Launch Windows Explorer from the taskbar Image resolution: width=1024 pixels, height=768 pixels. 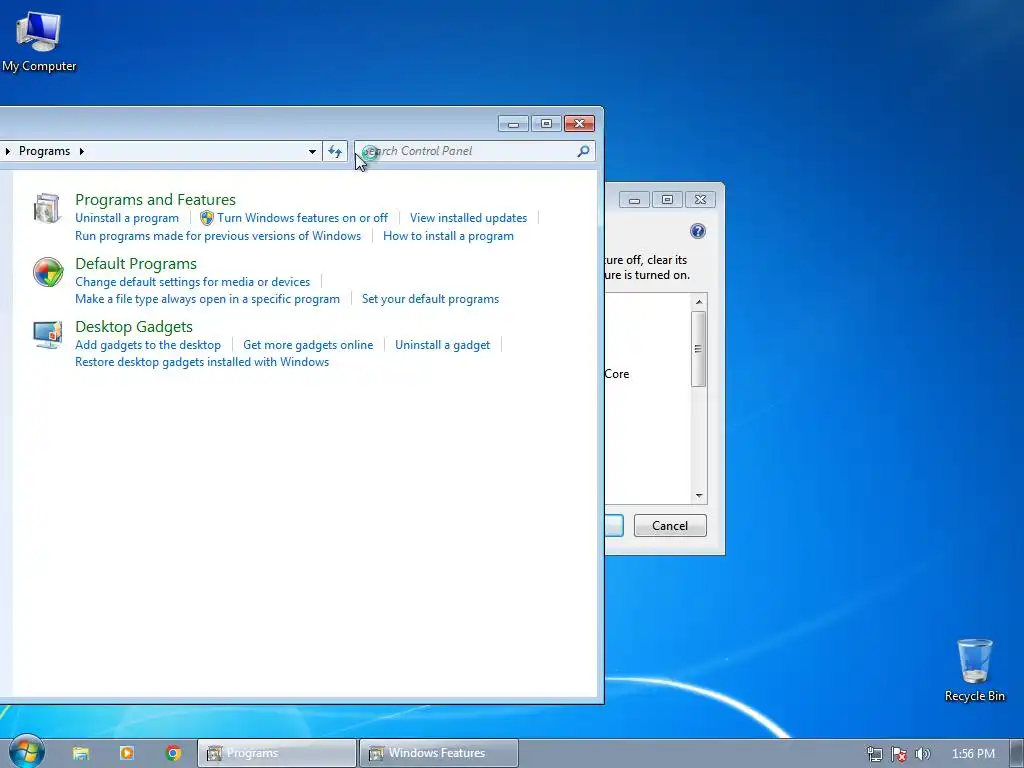pyautogui.click(x=81, y=753)
